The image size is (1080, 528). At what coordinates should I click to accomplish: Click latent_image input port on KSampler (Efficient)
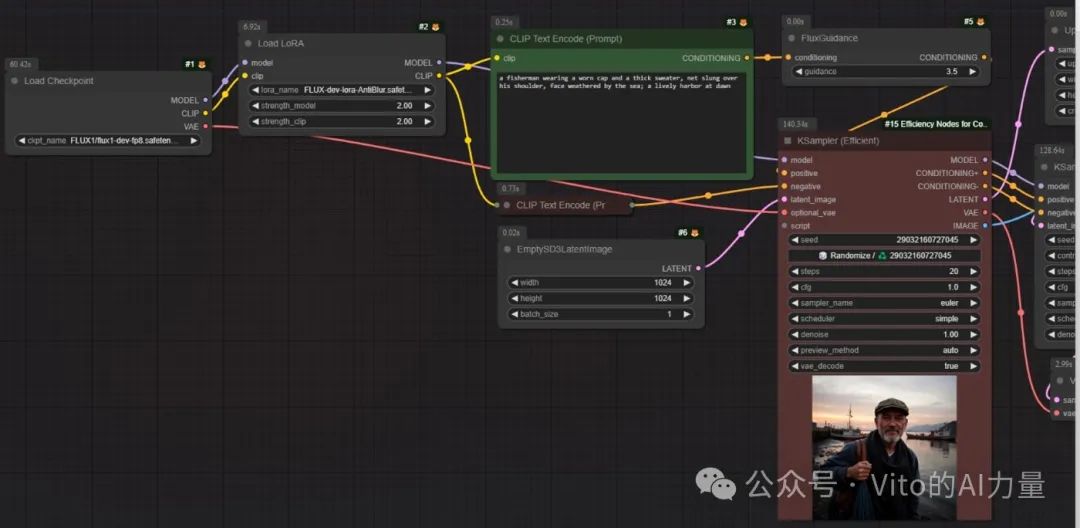point(785,199)
